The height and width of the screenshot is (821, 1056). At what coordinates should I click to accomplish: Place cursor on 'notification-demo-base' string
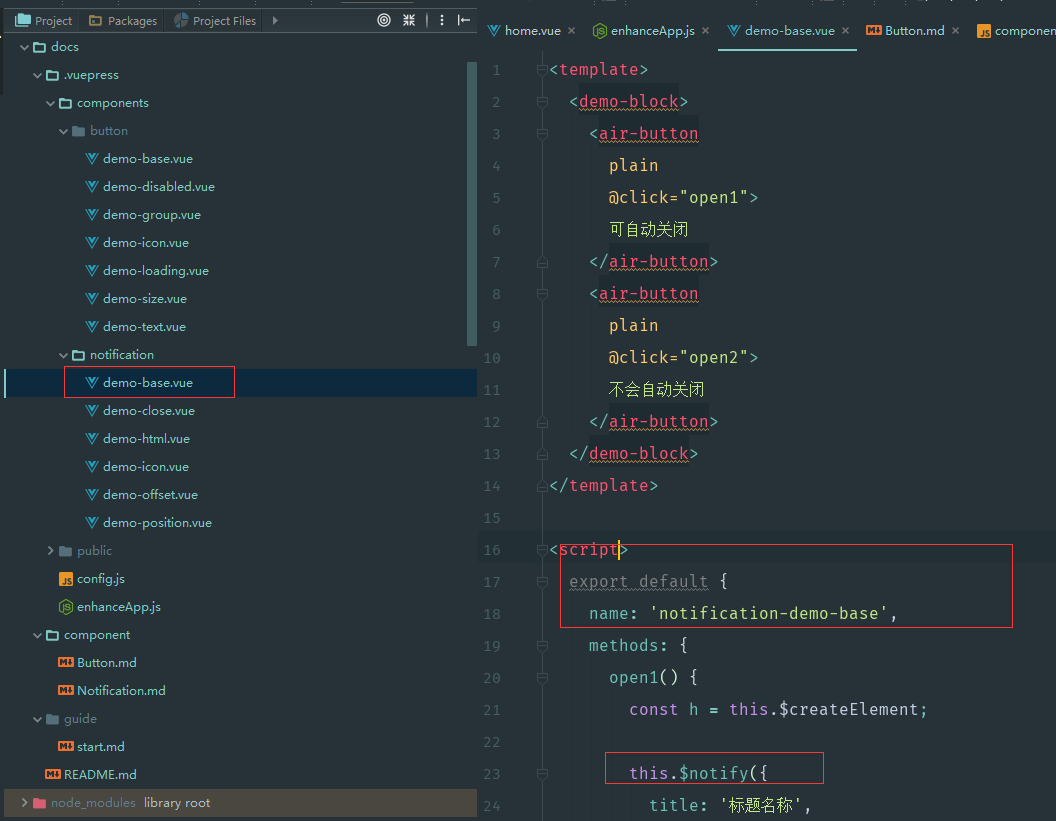click(x=768, y=614)
